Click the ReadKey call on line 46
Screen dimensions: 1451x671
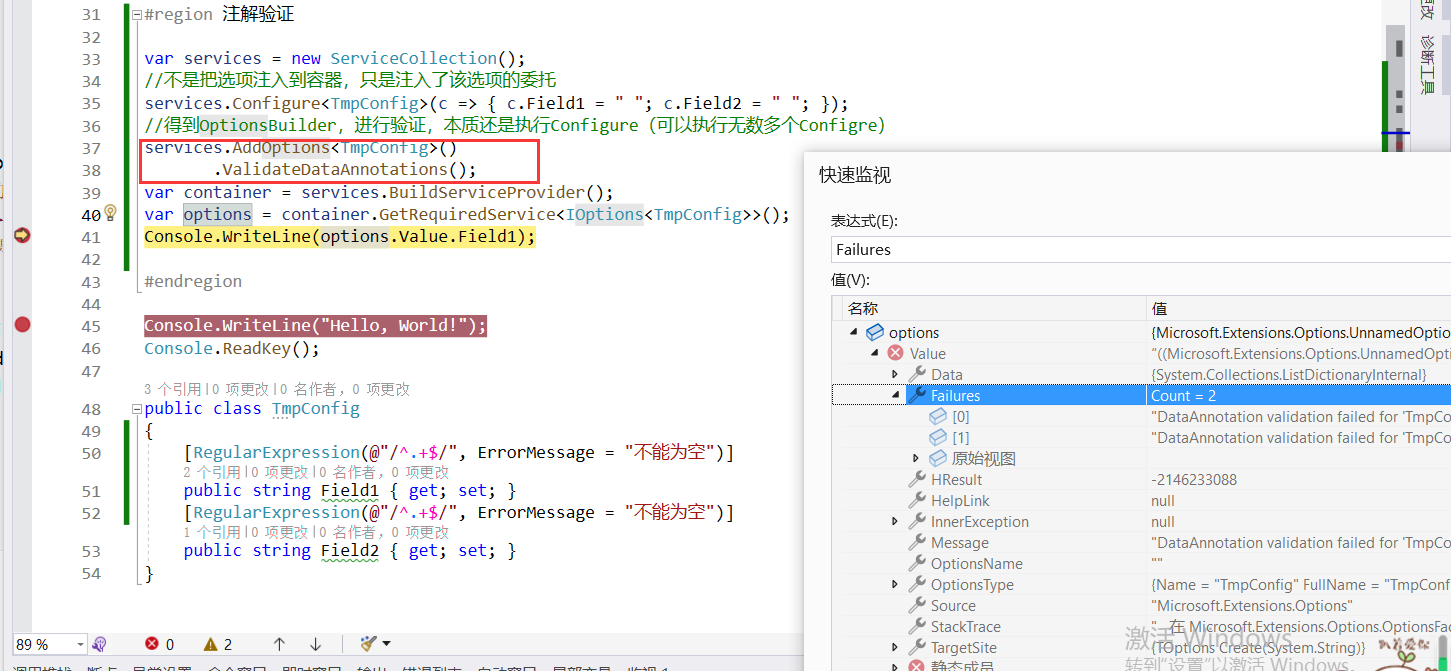254,348
